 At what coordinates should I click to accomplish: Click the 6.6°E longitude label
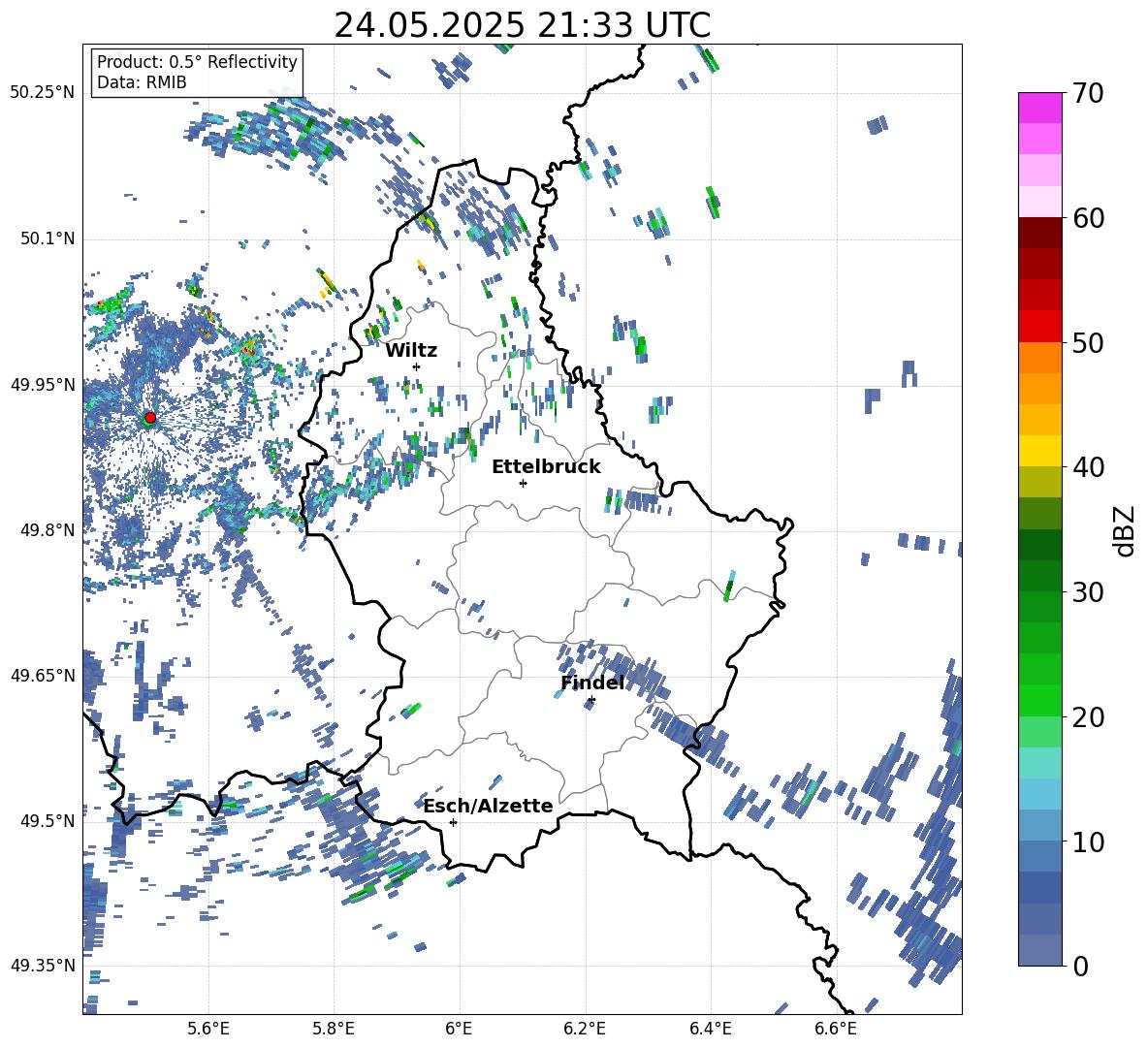coord(836,1030)
